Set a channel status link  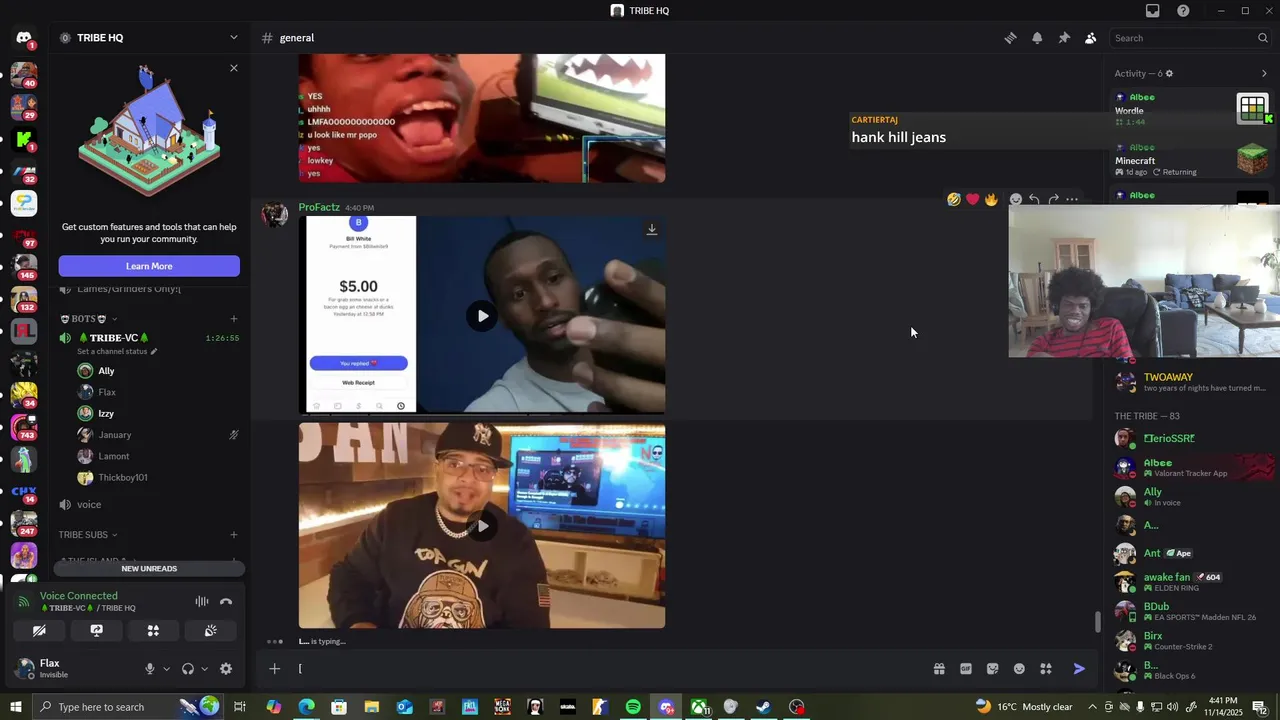tap(117, 352)
